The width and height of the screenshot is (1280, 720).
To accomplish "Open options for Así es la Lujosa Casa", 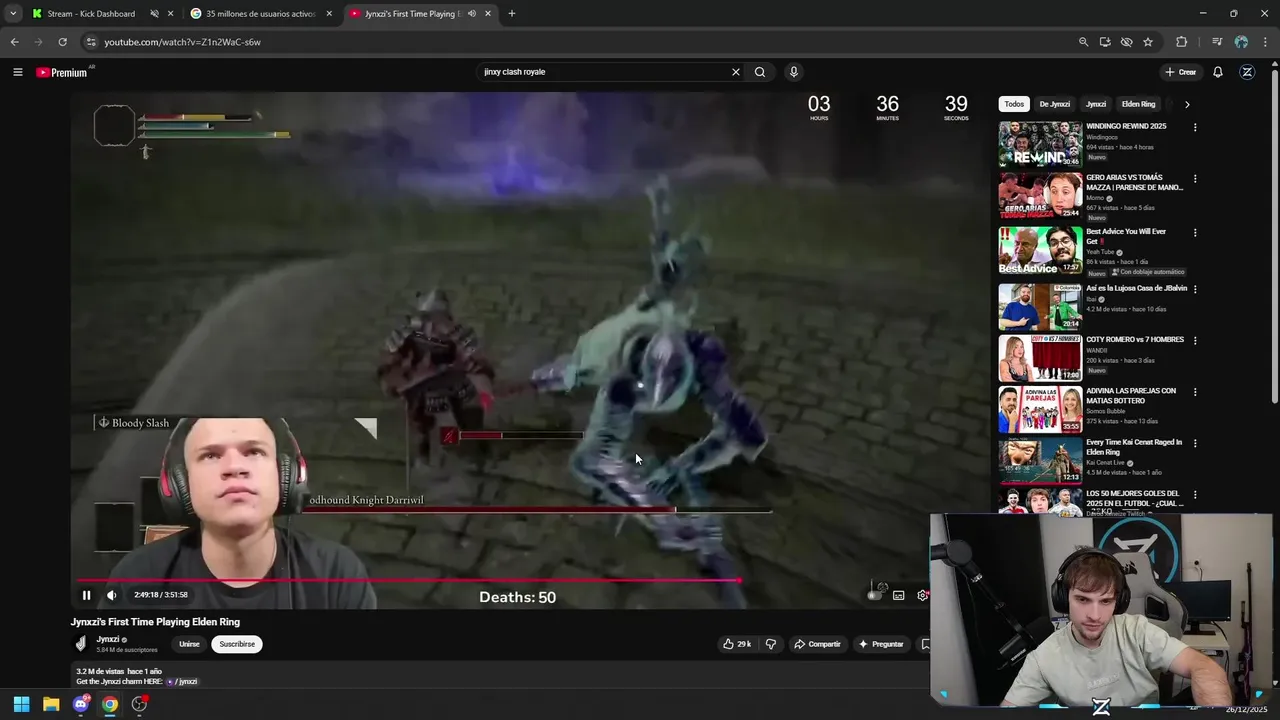I will click(1195, 289).
